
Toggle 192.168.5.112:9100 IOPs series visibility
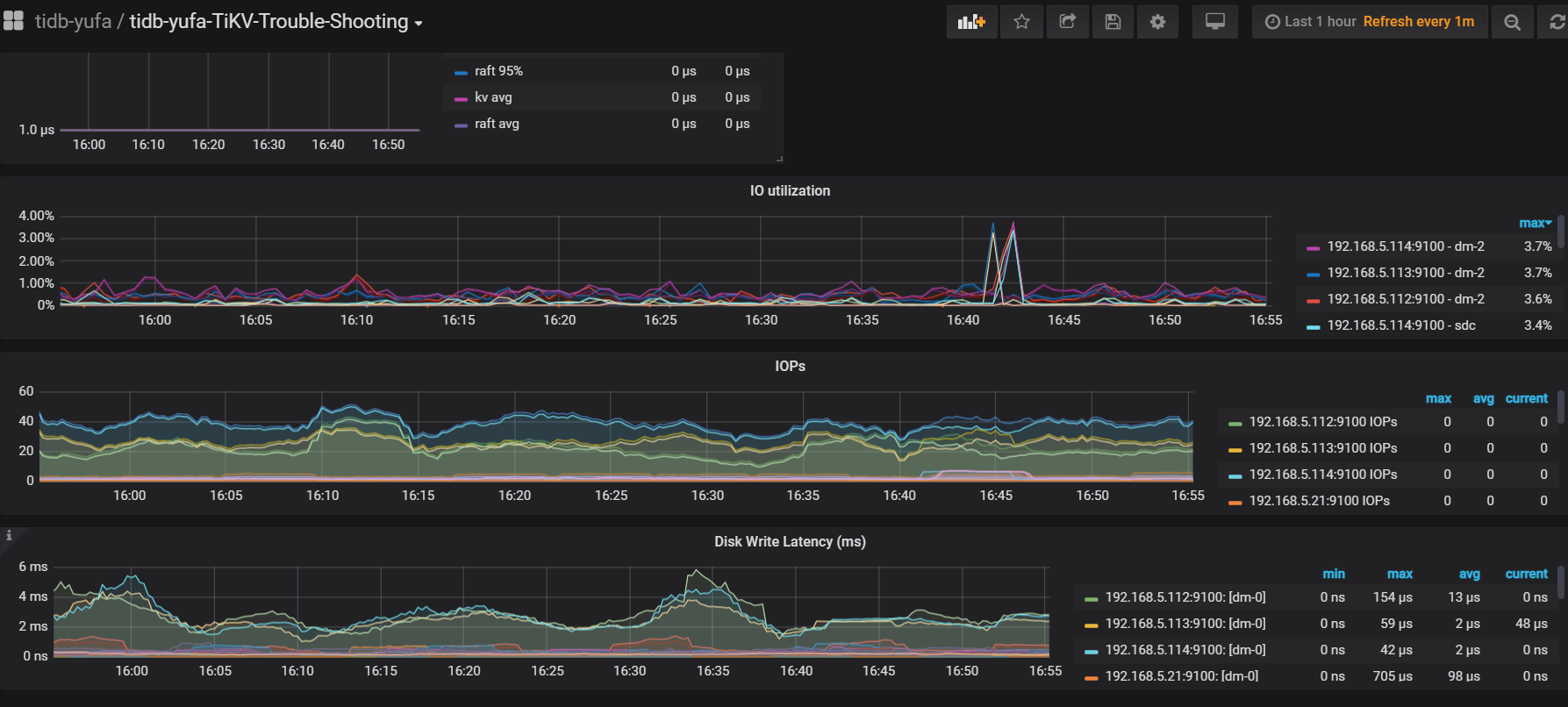coord(1322,422)
